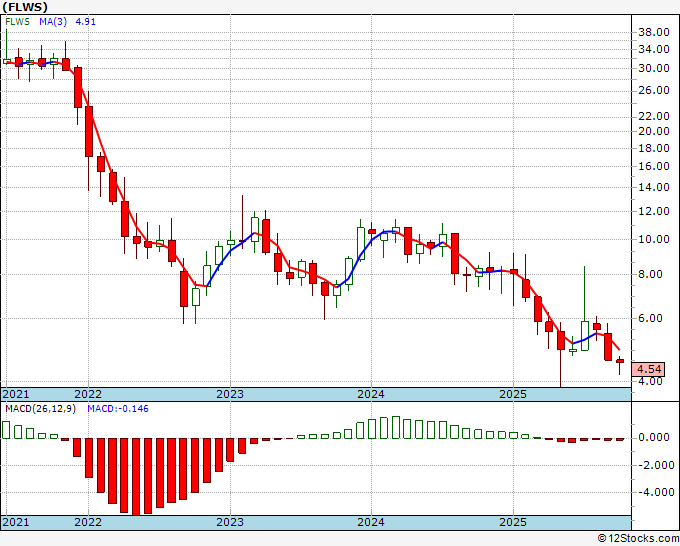Image resolution: width=680 pixels, height=546 pixels.
Task: Click the 30.00 price axis label
Action: click(654, 69)
